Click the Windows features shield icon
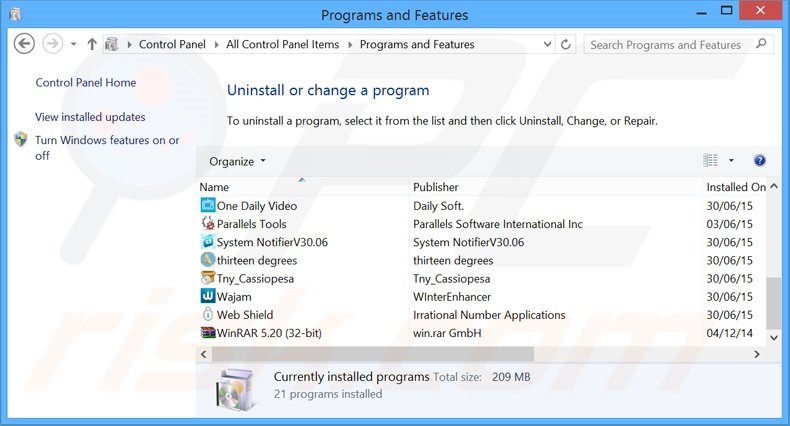This screenshot has width=790, height=426. [x=21, y=139]
